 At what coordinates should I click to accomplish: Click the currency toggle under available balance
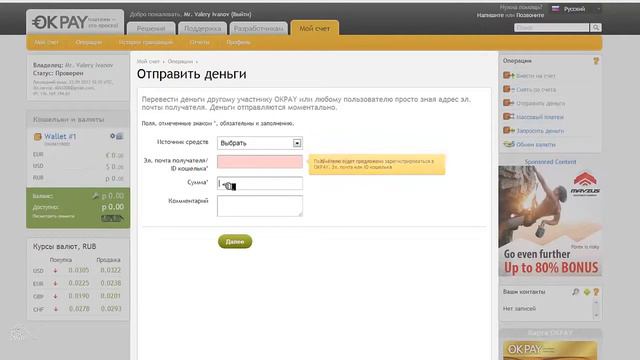tap(112, 218)
